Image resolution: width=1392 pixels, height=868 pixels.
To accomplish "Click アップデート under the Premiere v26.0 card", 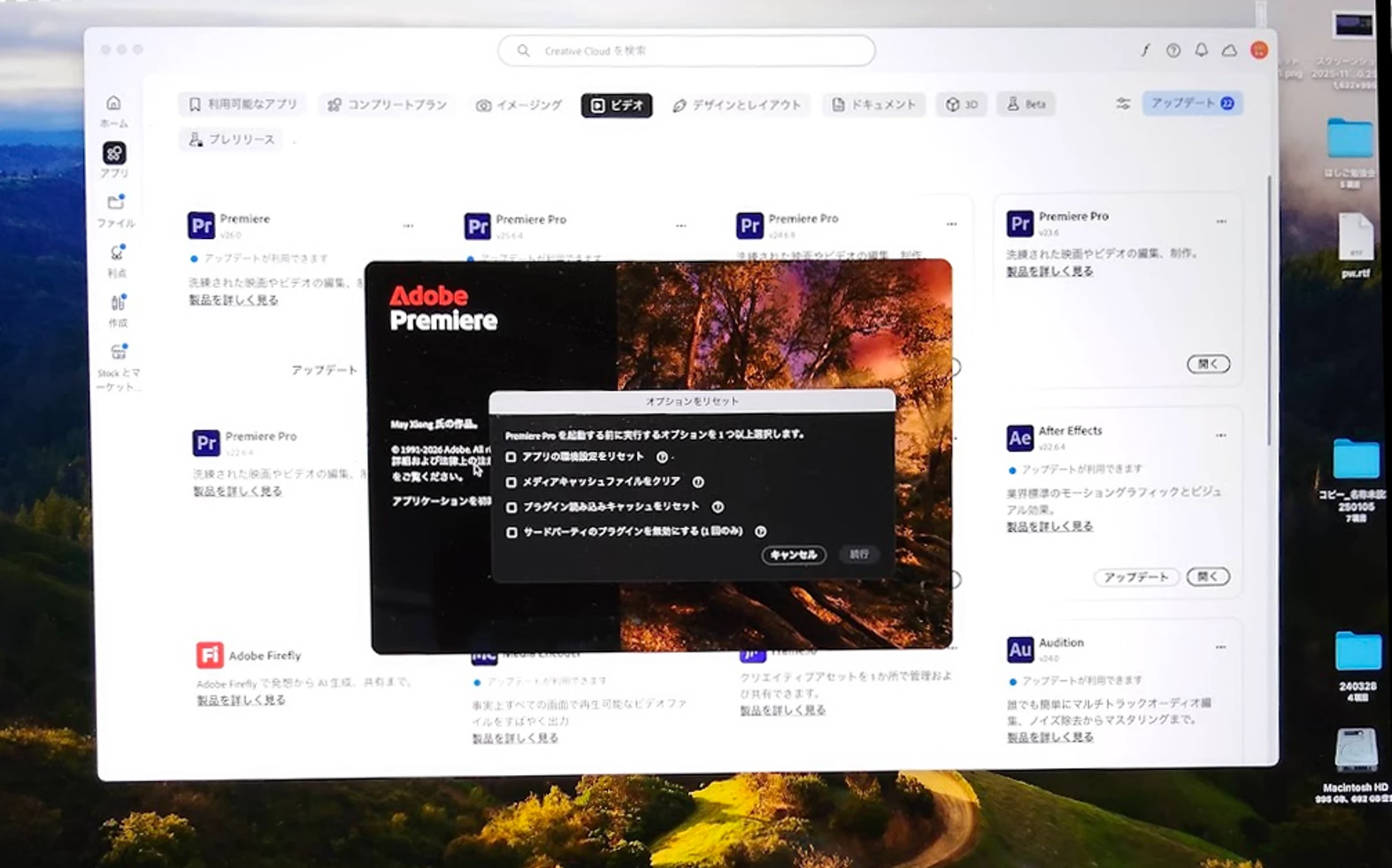I will [x=325, y=370].
